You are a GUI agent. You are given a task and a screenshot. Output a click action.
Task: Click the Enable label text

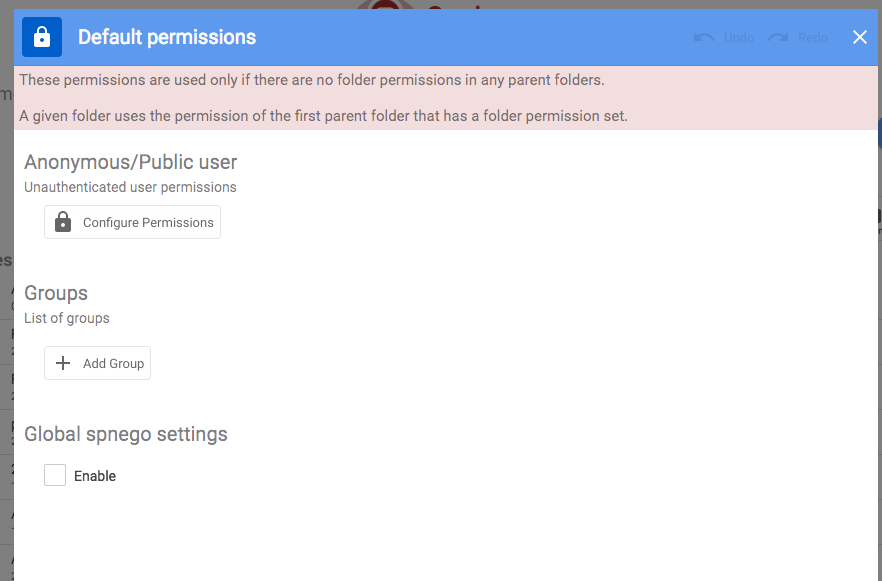click(95, 476)
